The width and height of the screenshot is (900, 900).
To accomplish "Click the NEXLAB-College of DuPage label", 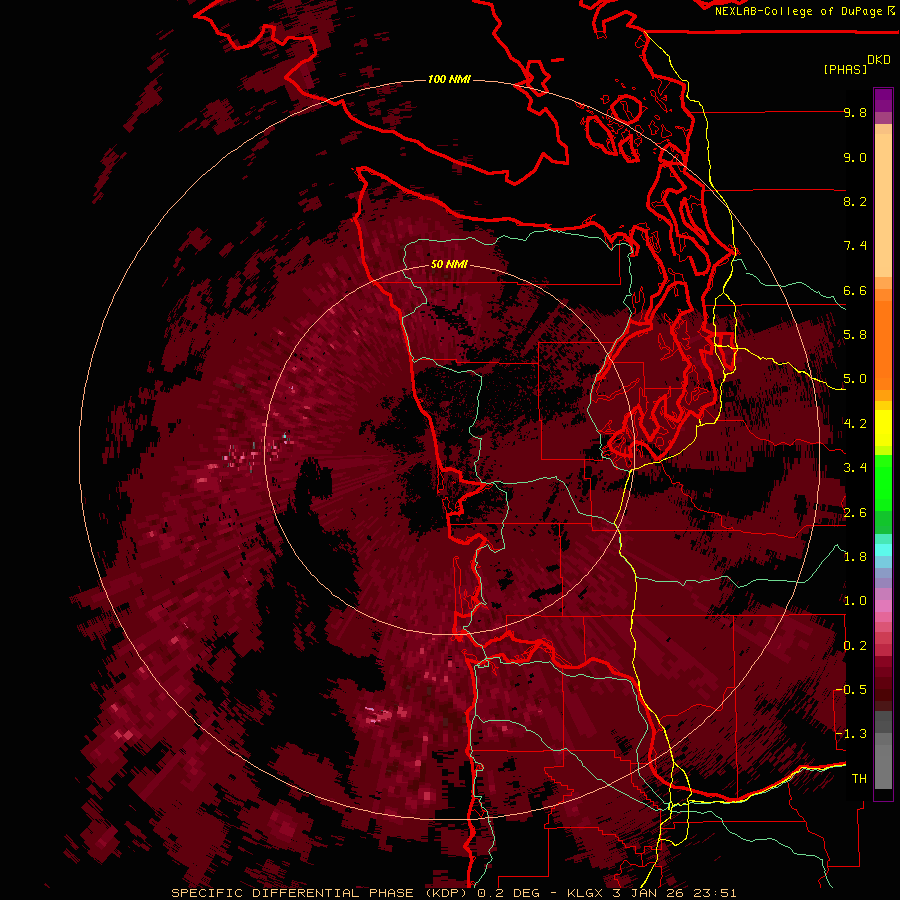I will coord(804,11).
